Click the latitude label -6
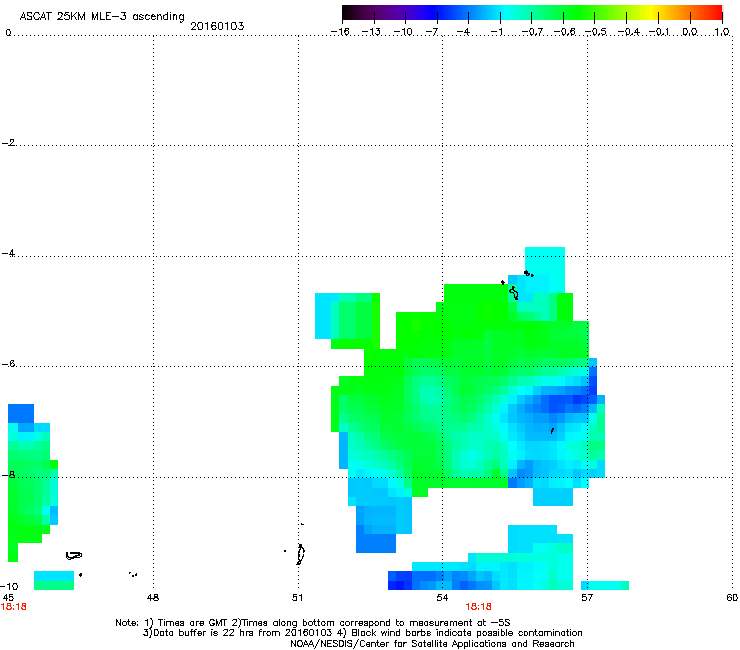740x650 pixels. coord(8,364)
